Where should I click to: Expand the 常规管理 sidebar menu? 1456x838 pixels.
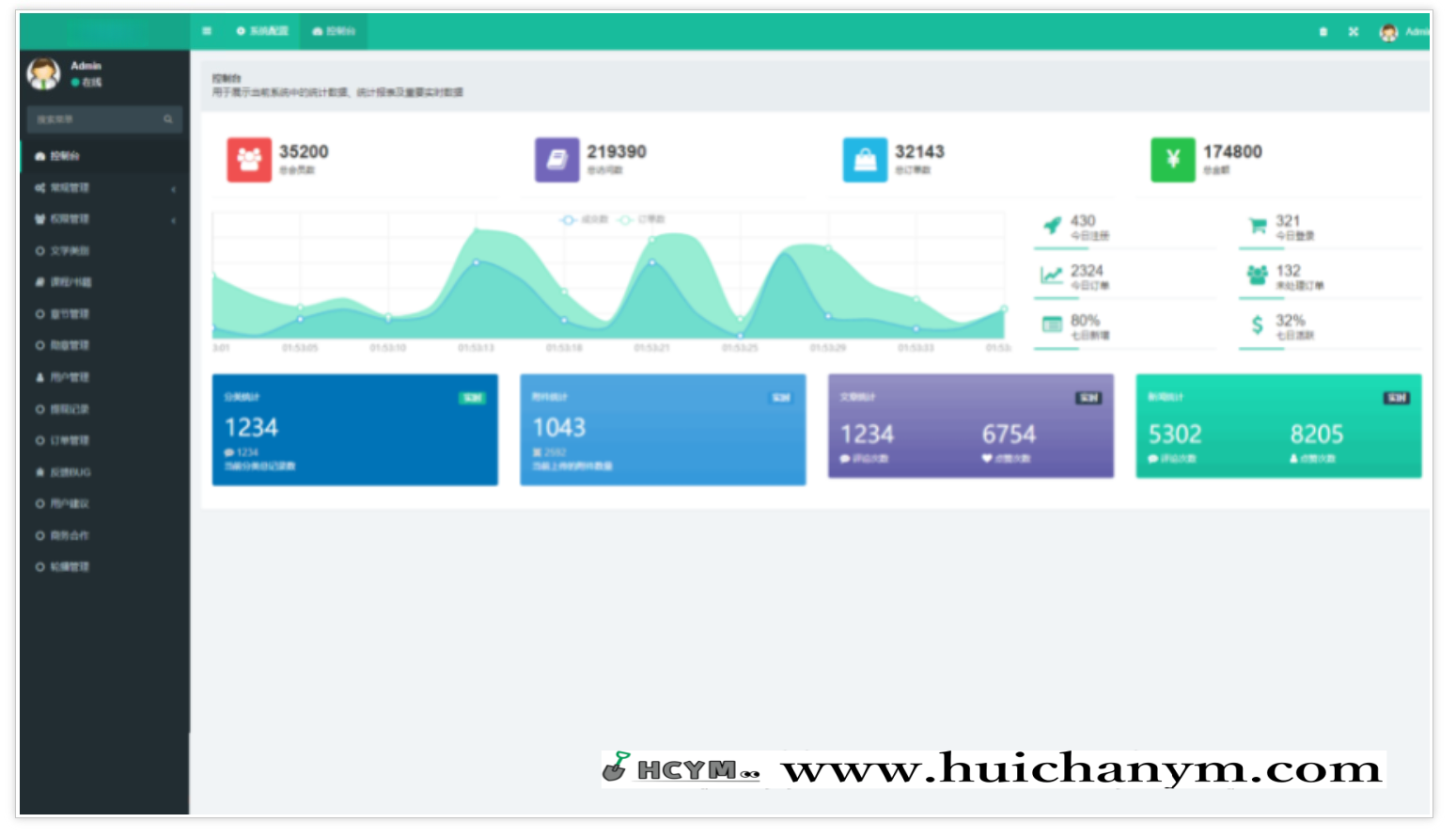(x=103, y=188)
